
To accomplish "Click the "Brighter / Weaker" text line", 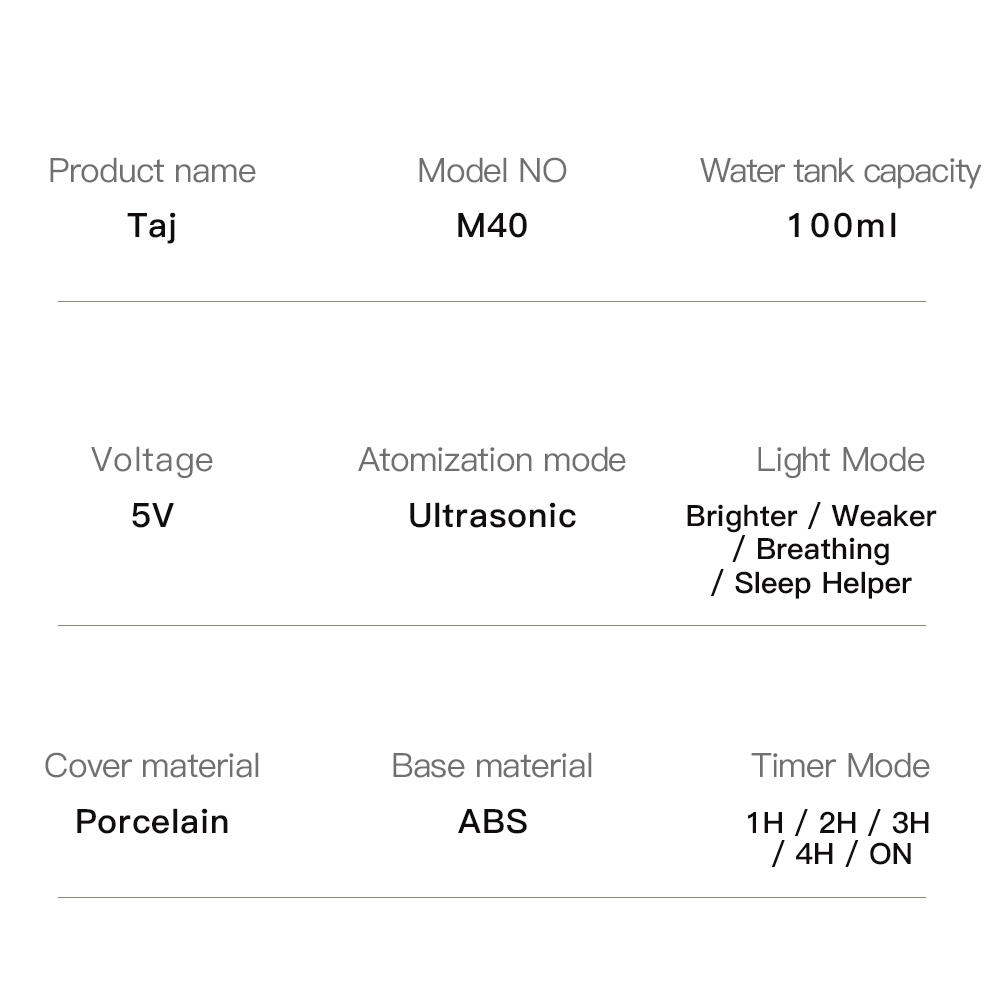I will click(x=811, y=516).
